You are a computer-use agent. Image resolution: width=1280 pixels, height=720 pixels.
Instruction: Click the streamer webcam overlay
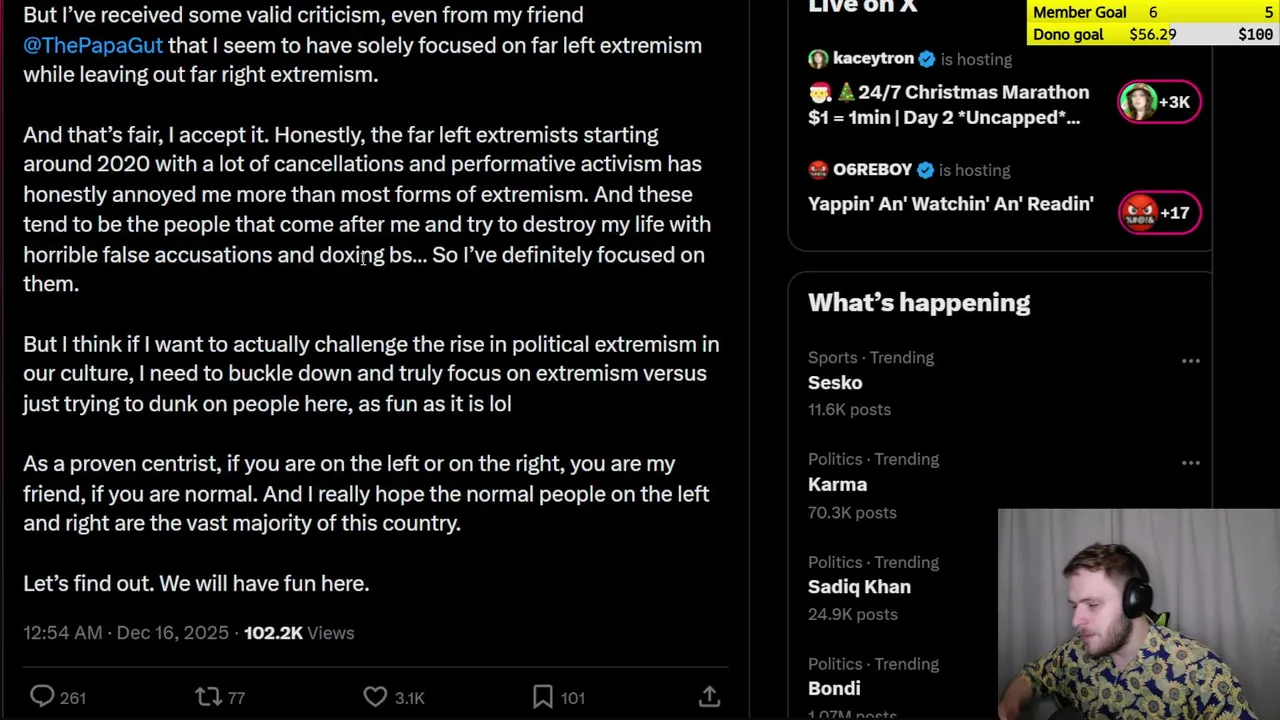pyautogui.click(x=1138, y=614)
